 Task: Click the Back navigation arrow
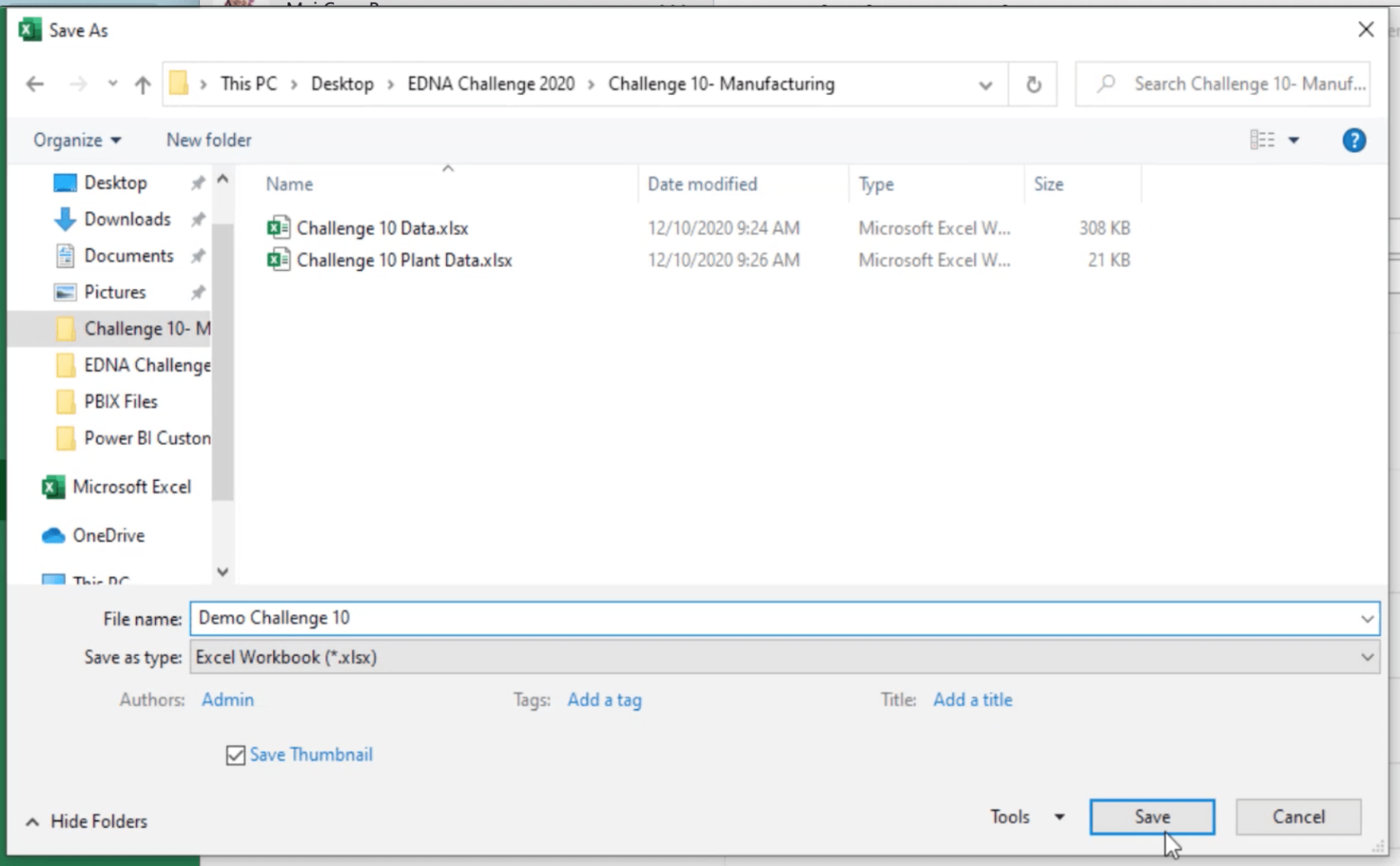tap(35, 84)
